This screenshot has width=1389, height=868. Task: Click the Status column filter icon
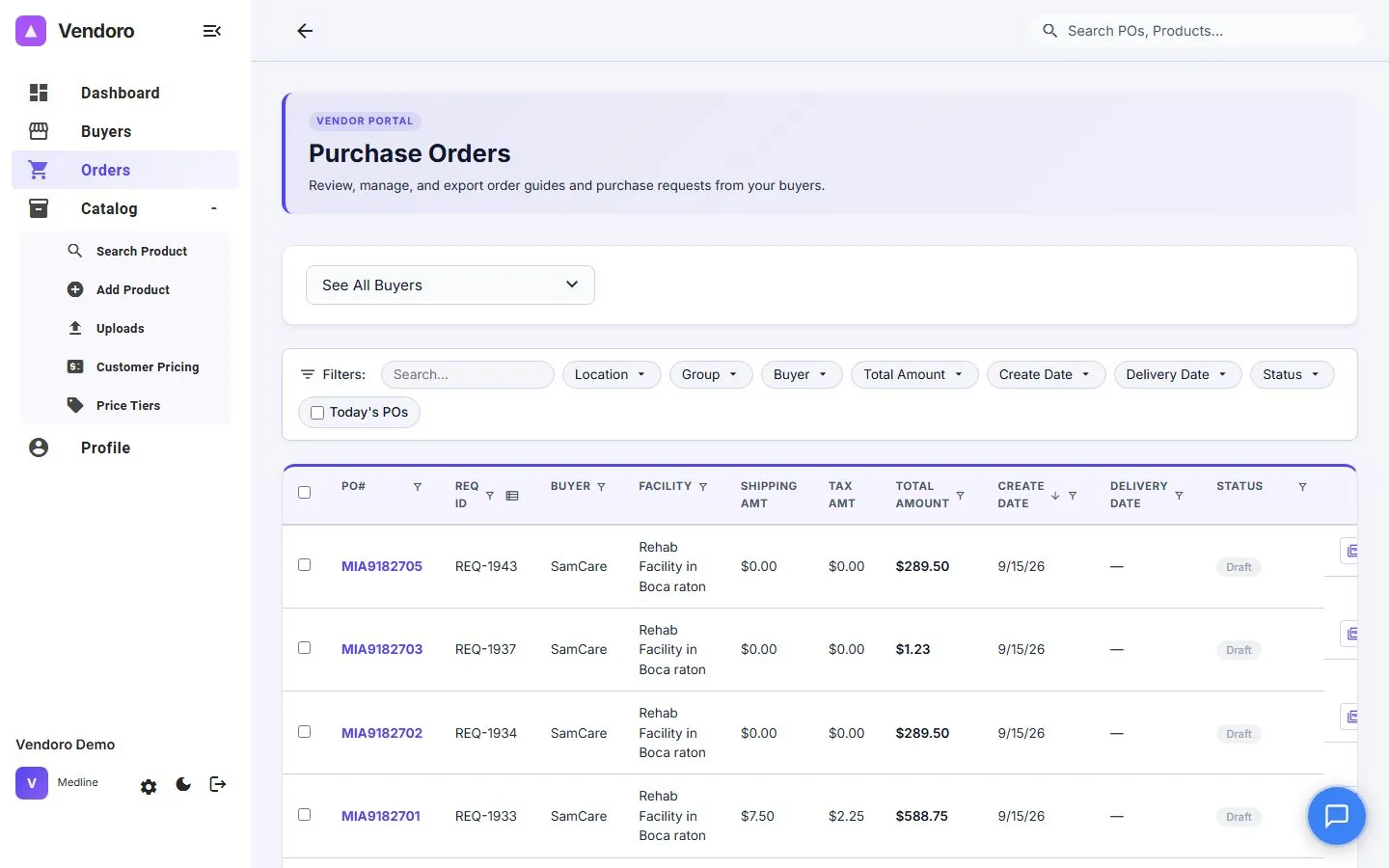tap(1303, 487)
